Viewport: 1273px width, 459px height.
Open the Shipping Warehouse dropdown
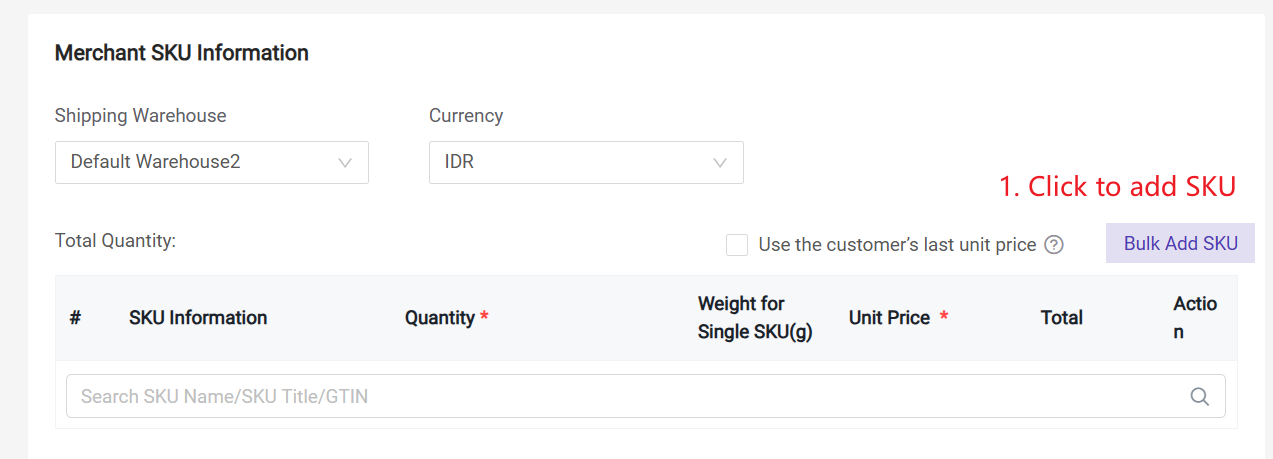pos(211,162)
